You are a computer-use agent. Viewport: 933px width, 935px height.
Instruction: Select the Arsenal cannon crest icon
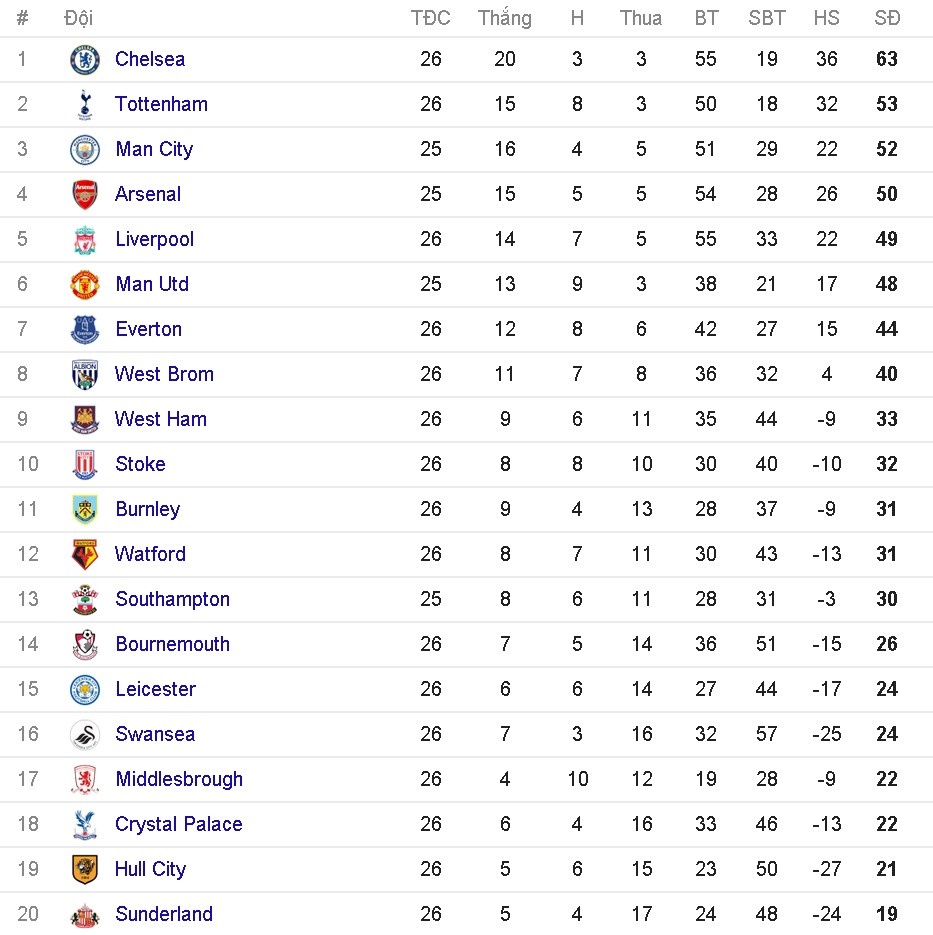coord(85,194)
